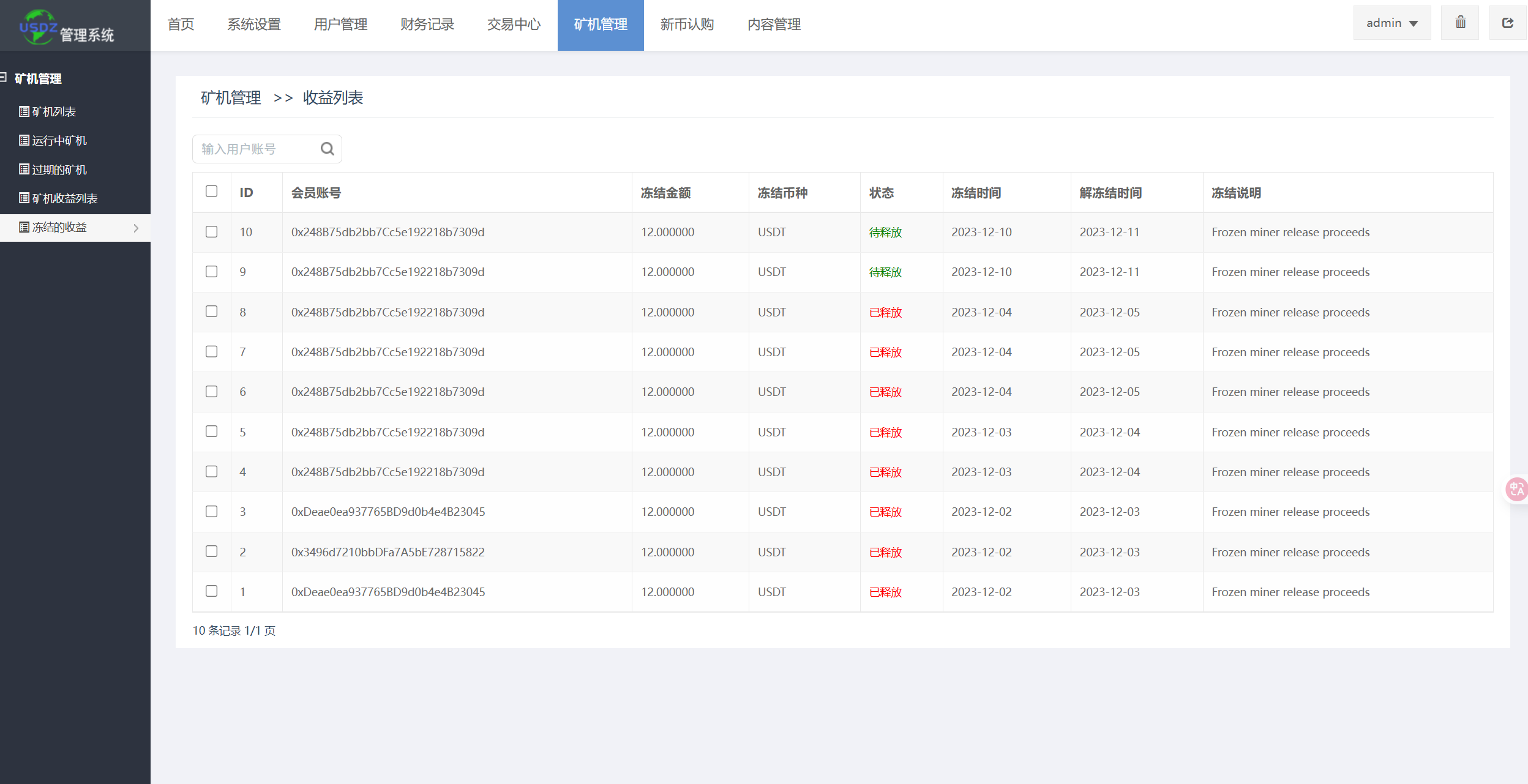Click list icon beside 矿机列表
This screenshot has width=1528, height=784.
point(24,111)
